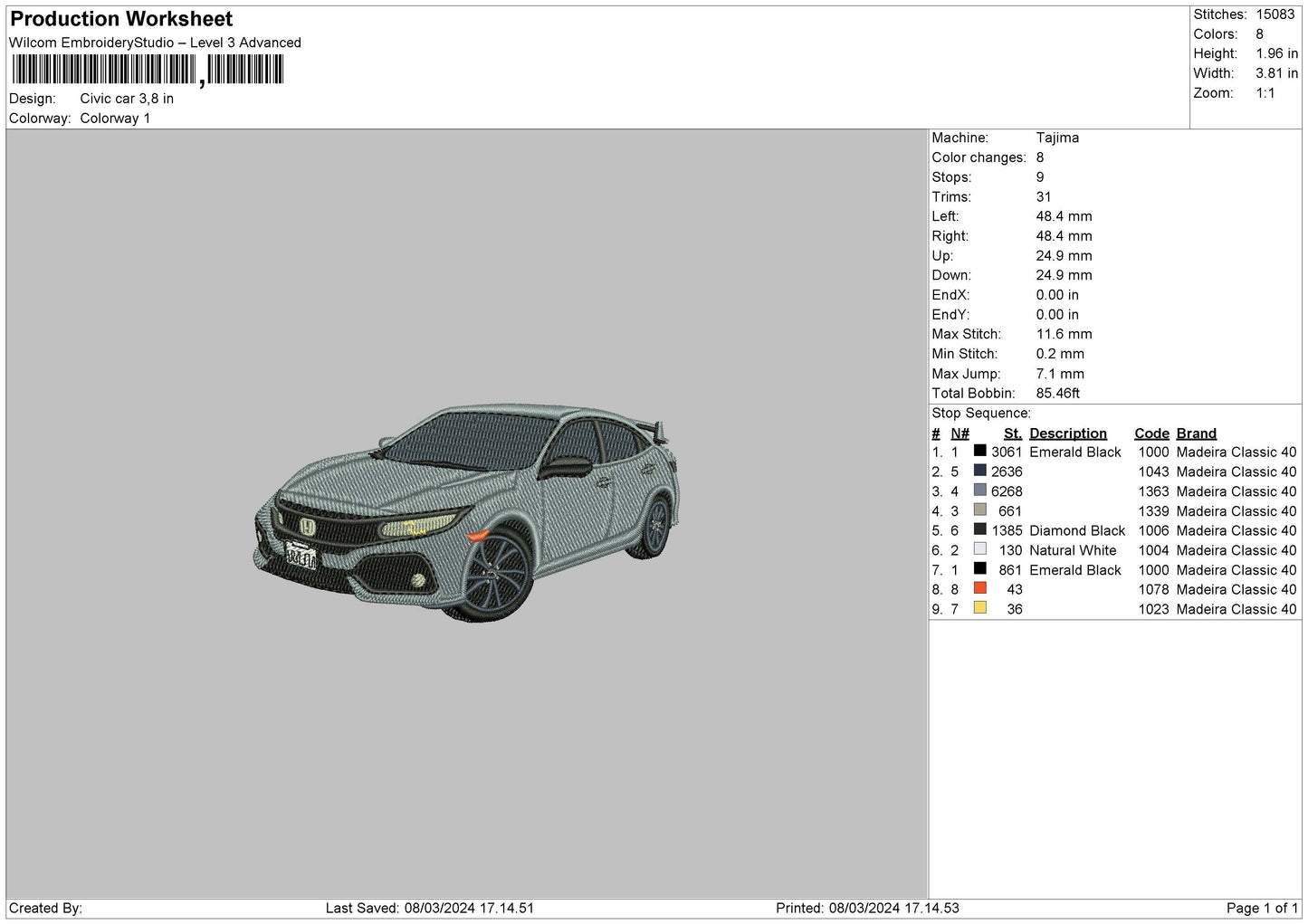Click the Stops value '9'
This screenshot has height=924, width=1308.
[1040, 177]
